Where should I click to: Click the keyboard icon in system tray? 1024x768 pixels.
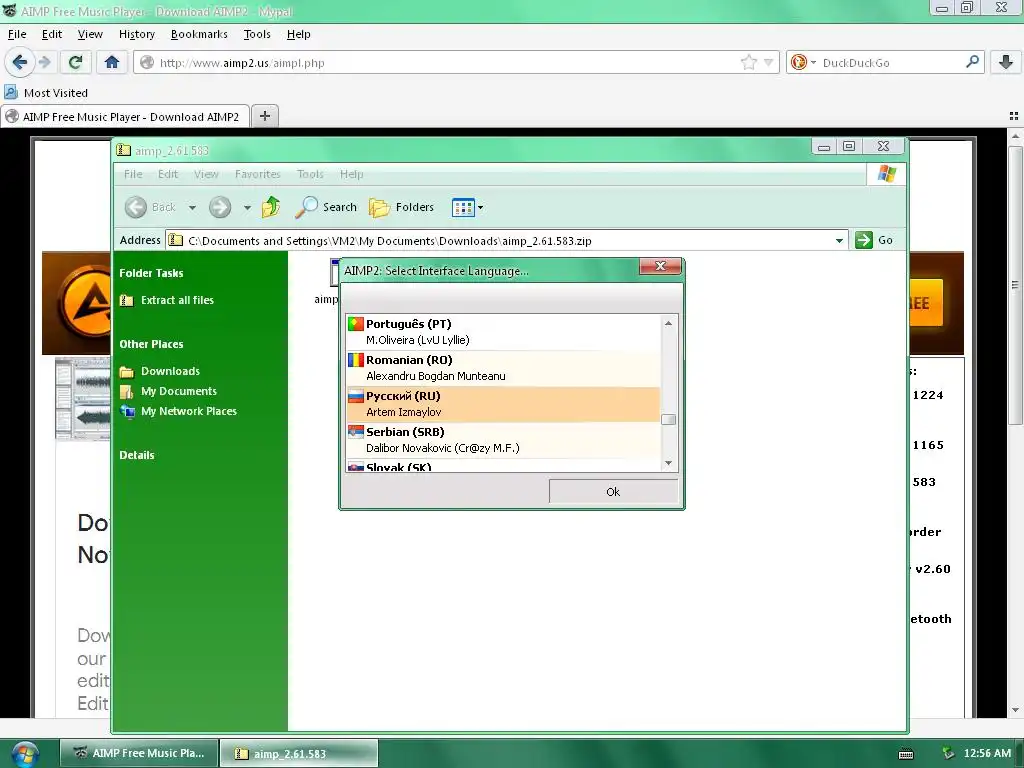(x=906, y=754)
